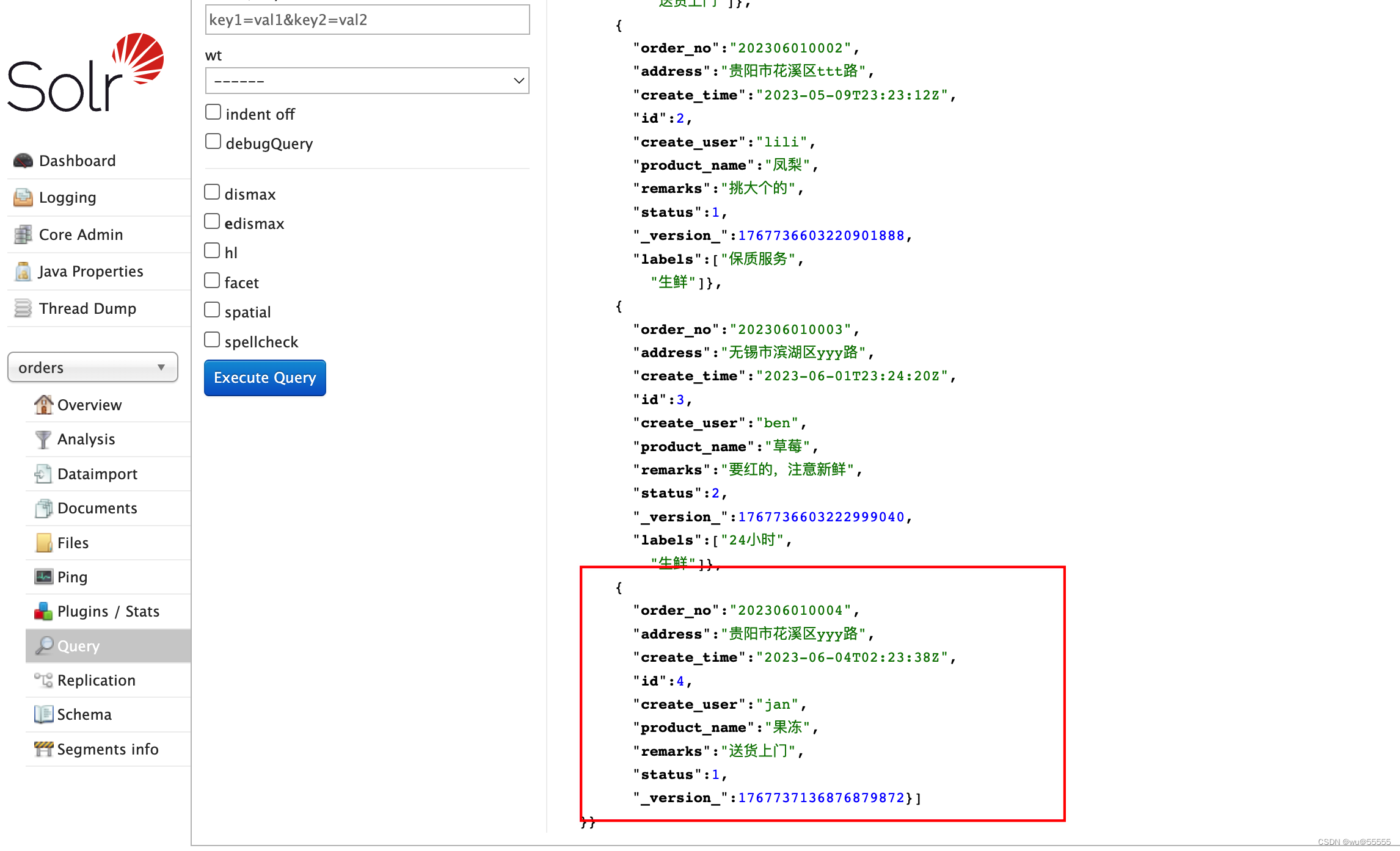The width and height of the screenshot is (1400, 851).
Task: Click the Ping icon for orders core
Action: tap(43, 576)
